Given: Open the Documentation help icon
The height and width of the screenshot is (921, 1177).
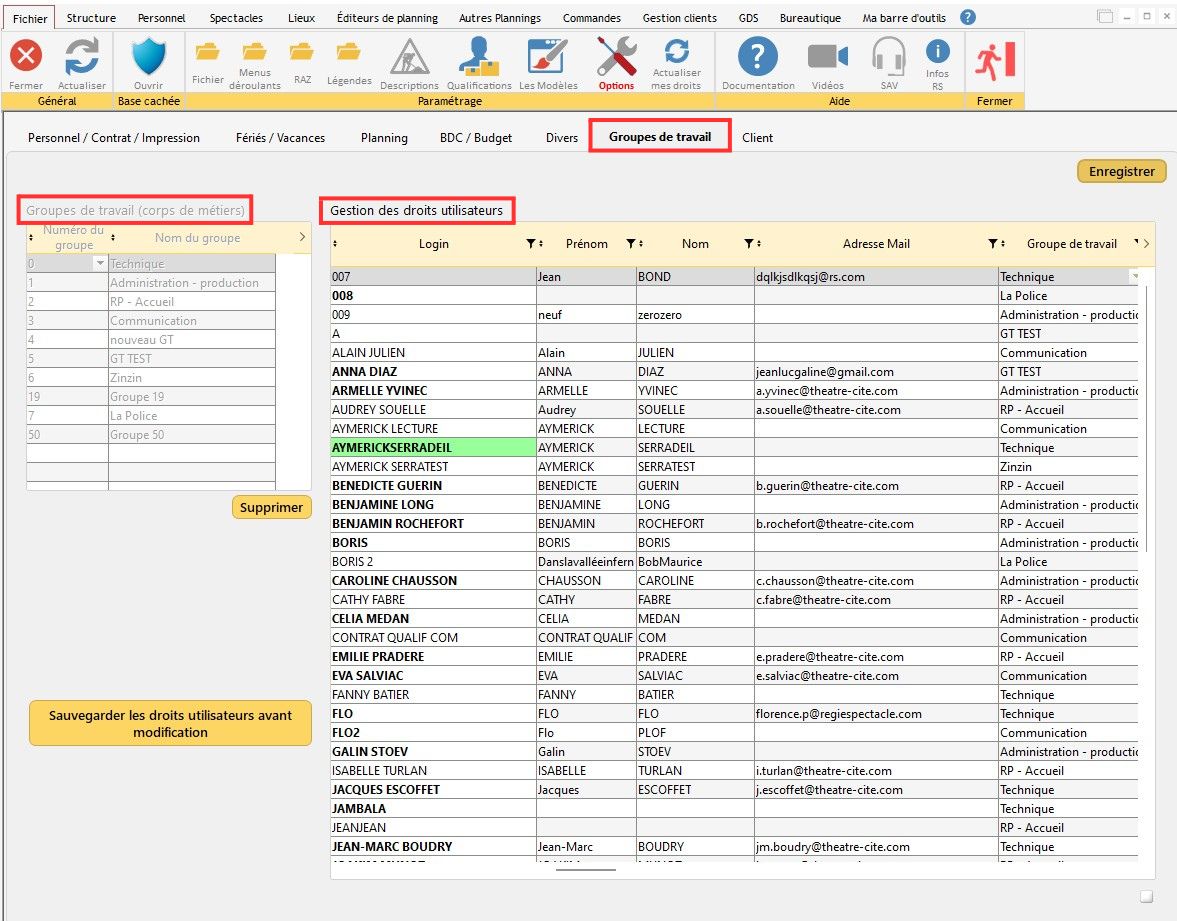Looking at the screenshot, I should (x=758, y=57).
